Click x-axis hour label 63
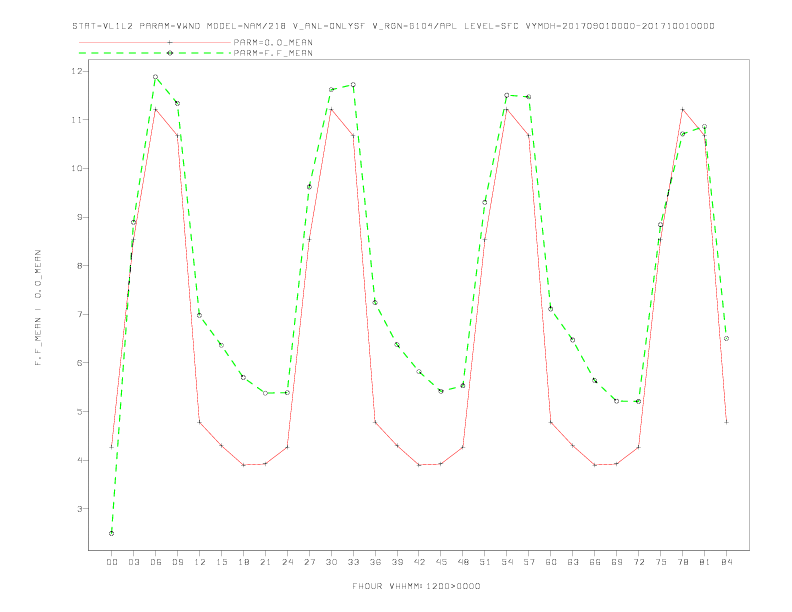792x612 pixels. (x=573, y=562)
